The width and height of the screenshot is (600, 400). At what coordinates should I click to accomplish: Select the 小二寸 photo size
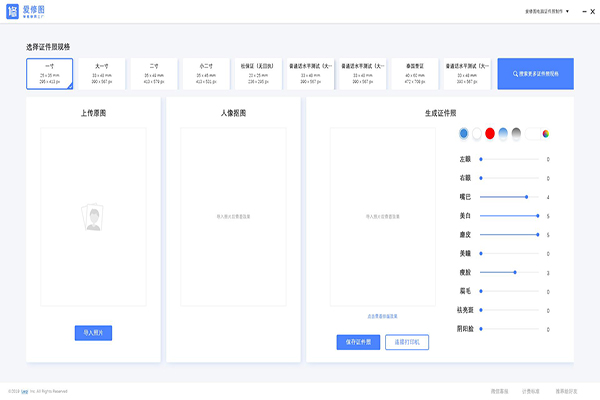click(205, 73)
